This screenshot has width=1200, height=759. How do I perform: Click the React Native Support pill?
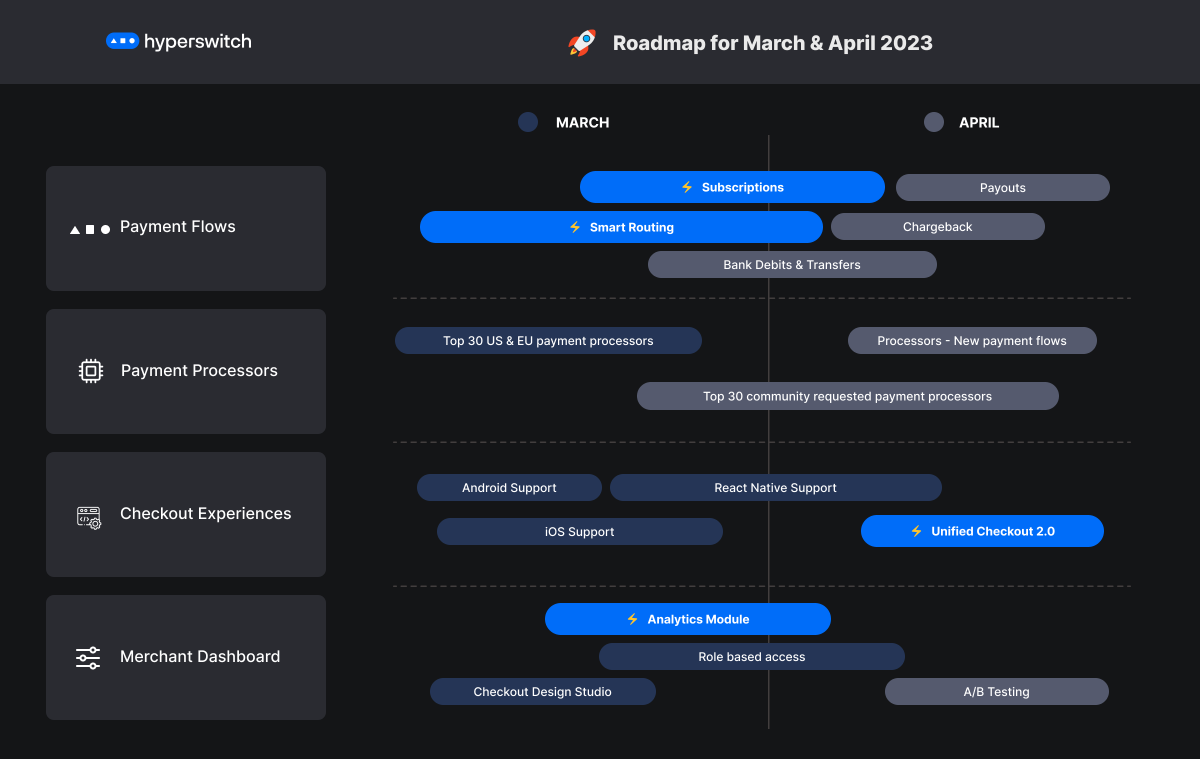(776, 487)
